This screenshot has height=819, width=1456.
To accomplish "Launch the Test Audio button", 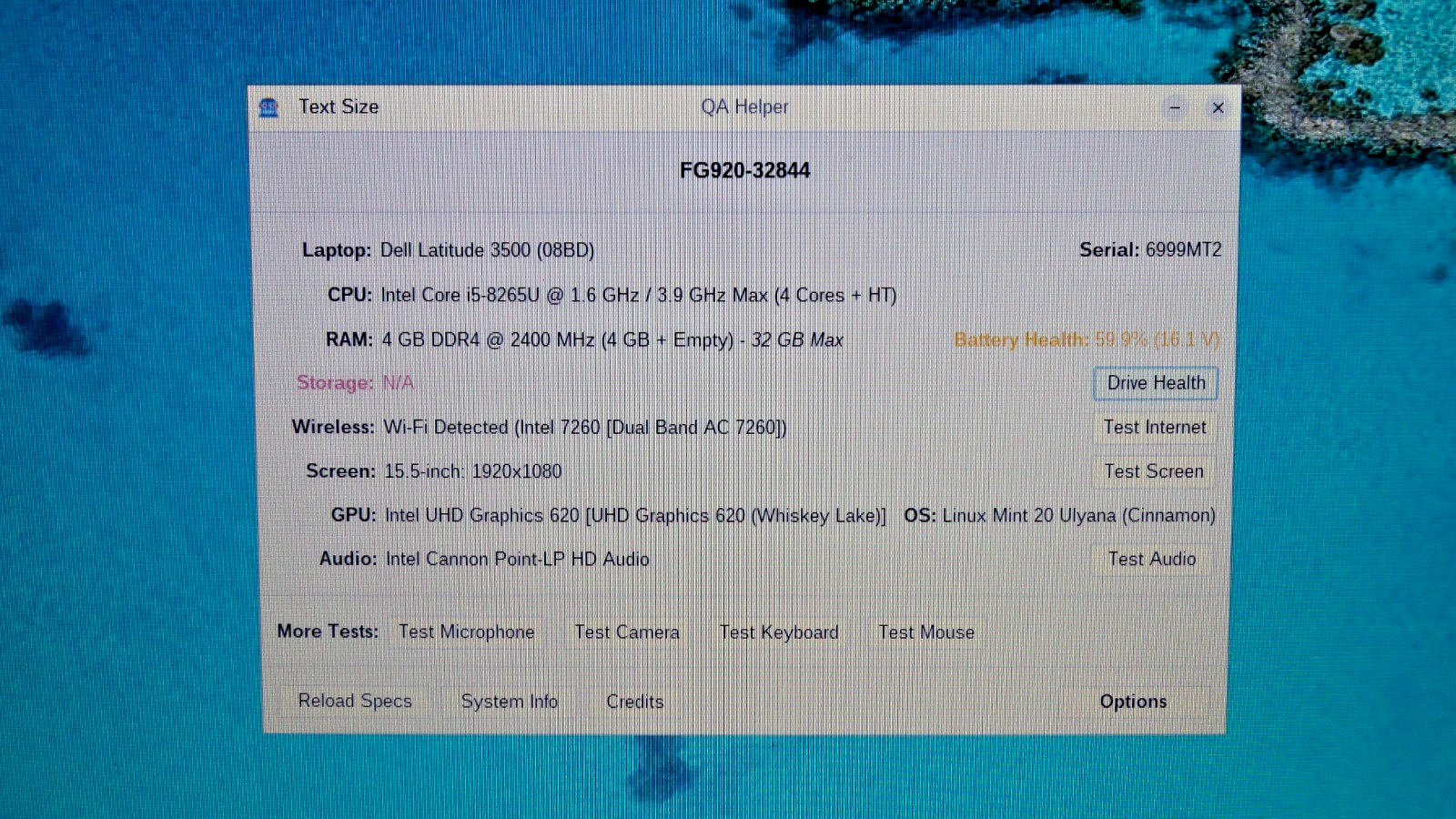I will point(1151,560).
